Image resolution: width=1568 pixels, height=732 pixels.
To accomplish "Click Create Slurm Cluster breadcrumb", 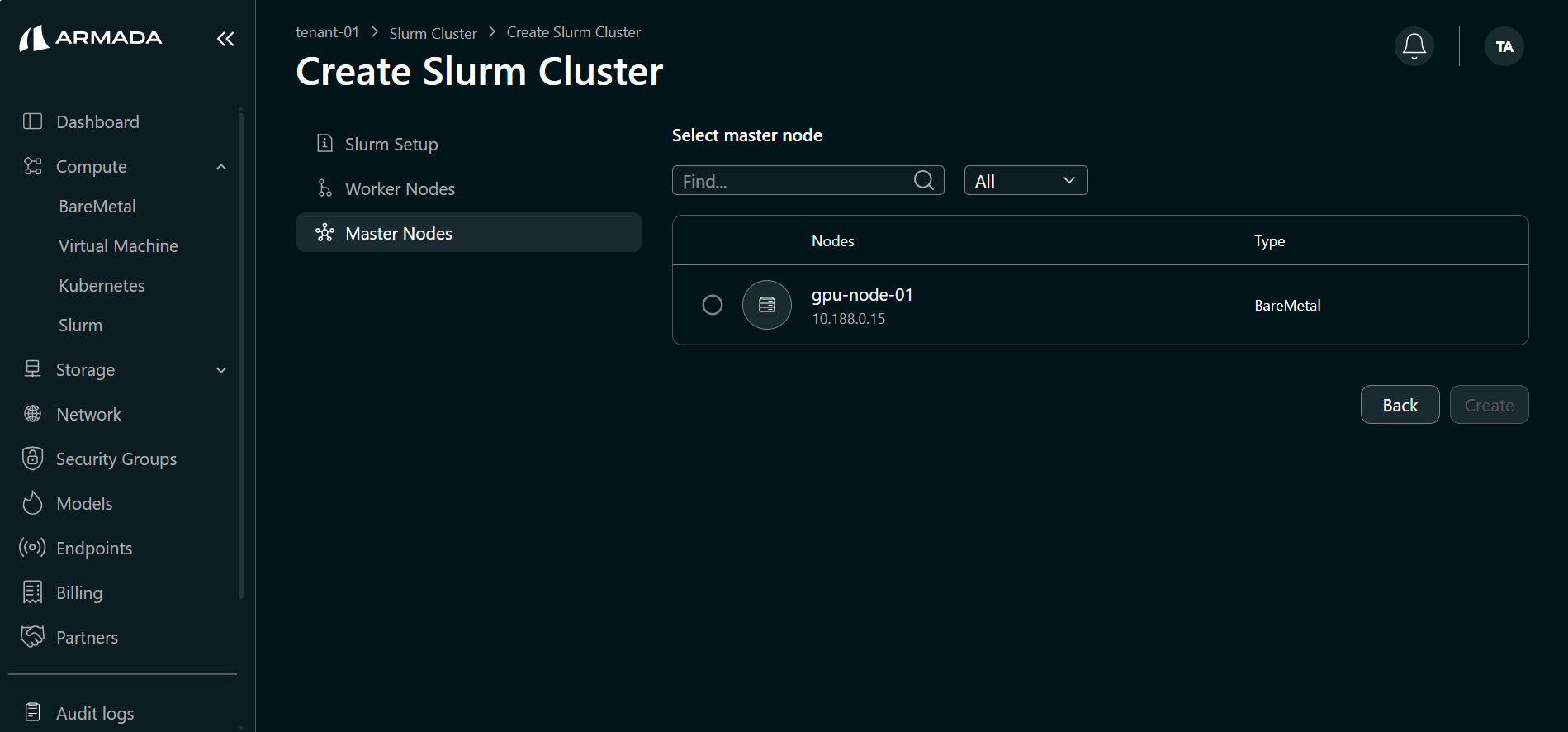I will (x=574, y=32).
